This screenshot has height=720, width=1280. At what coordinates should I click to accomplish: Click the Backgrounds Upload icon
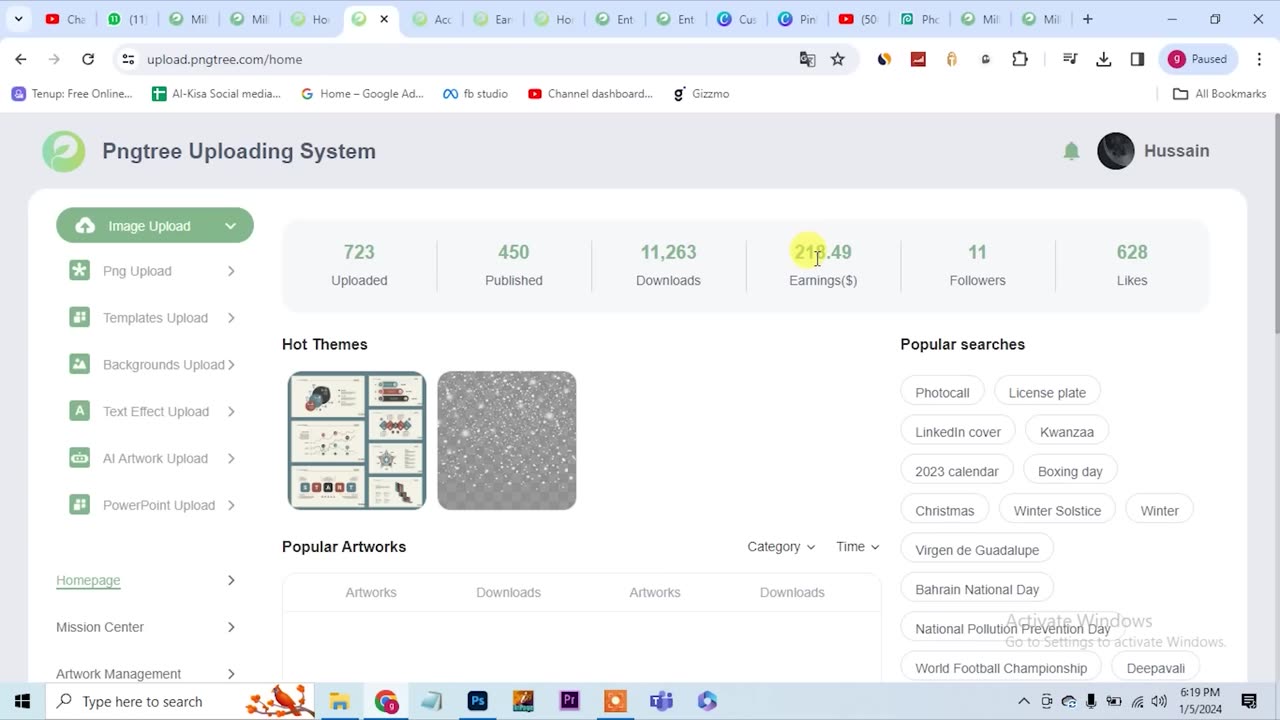coord(79,364)
